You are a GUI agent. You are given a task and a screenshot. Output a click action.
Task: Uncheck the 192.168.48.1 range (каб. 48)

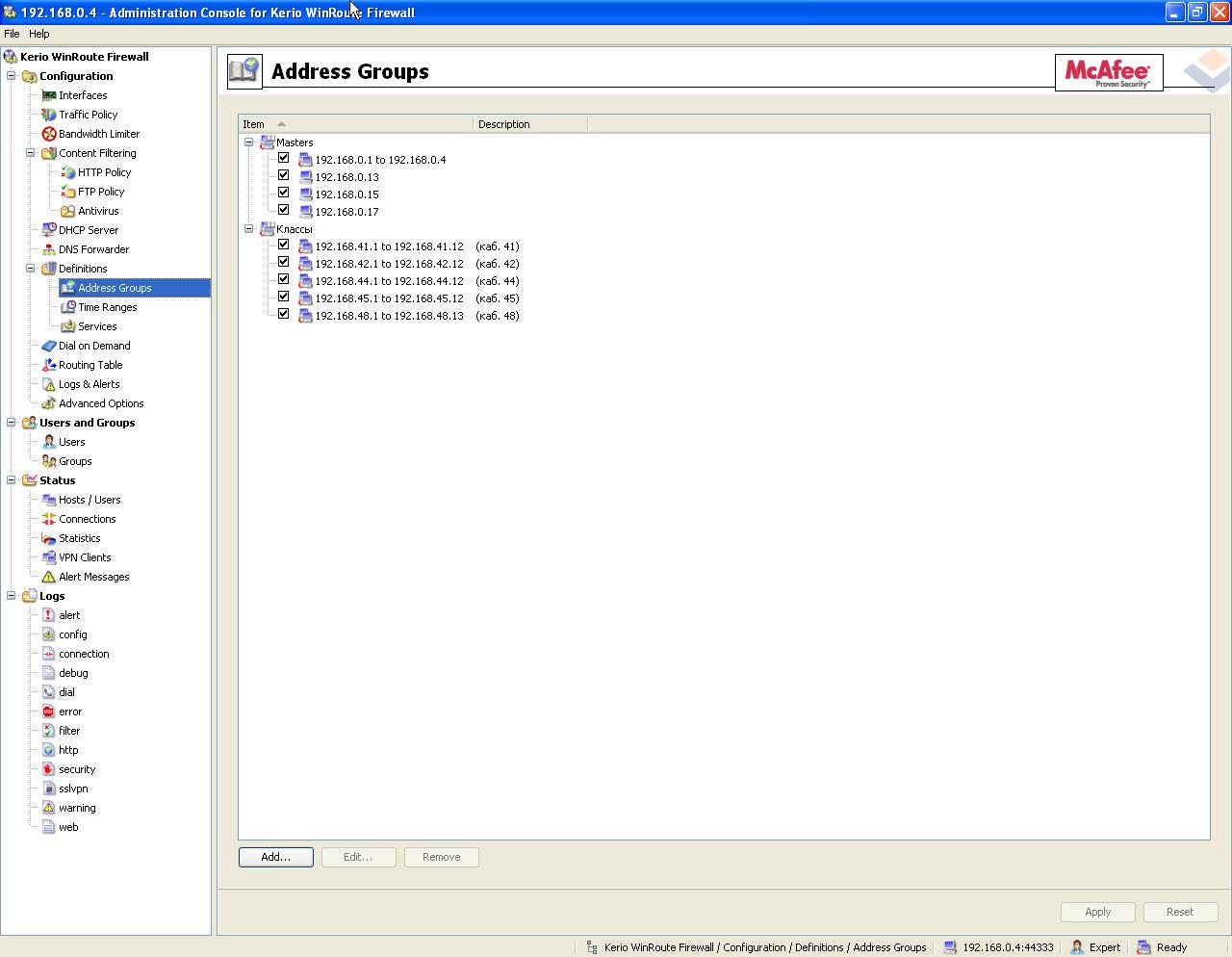pyautogui.click(x=284, y=314)
